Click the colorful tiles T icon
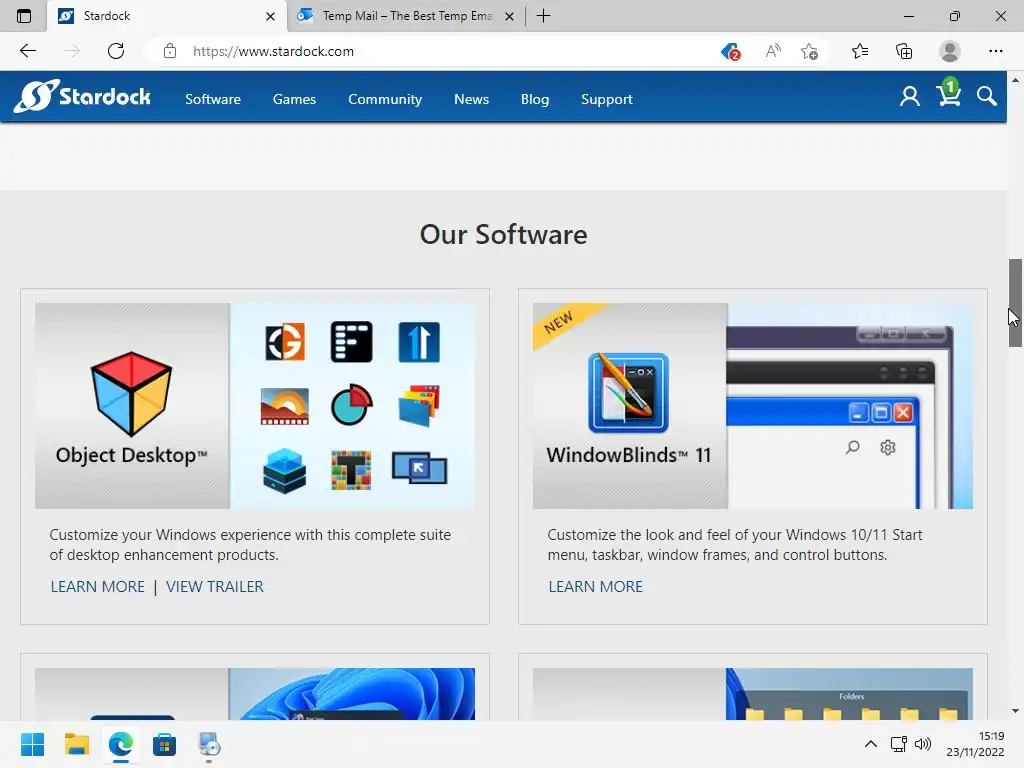This screenshot has width=1024, height=768. (x=351, y=470)
